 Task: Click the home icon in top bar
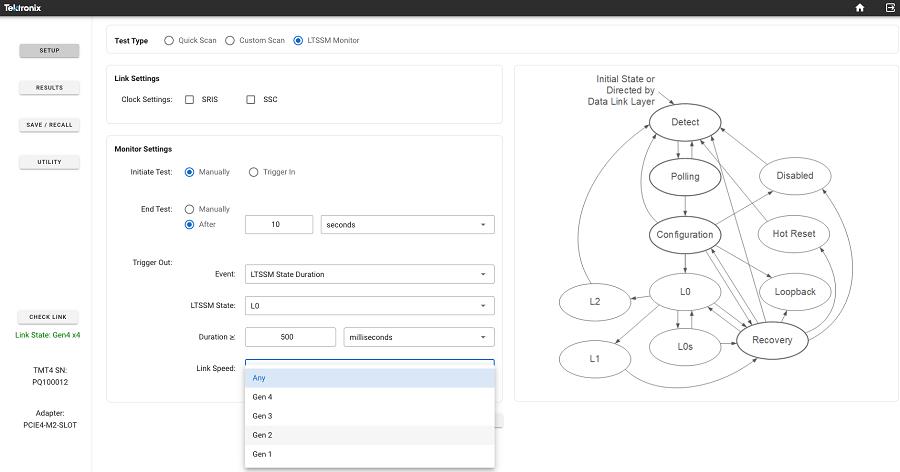tap(860, 8)
